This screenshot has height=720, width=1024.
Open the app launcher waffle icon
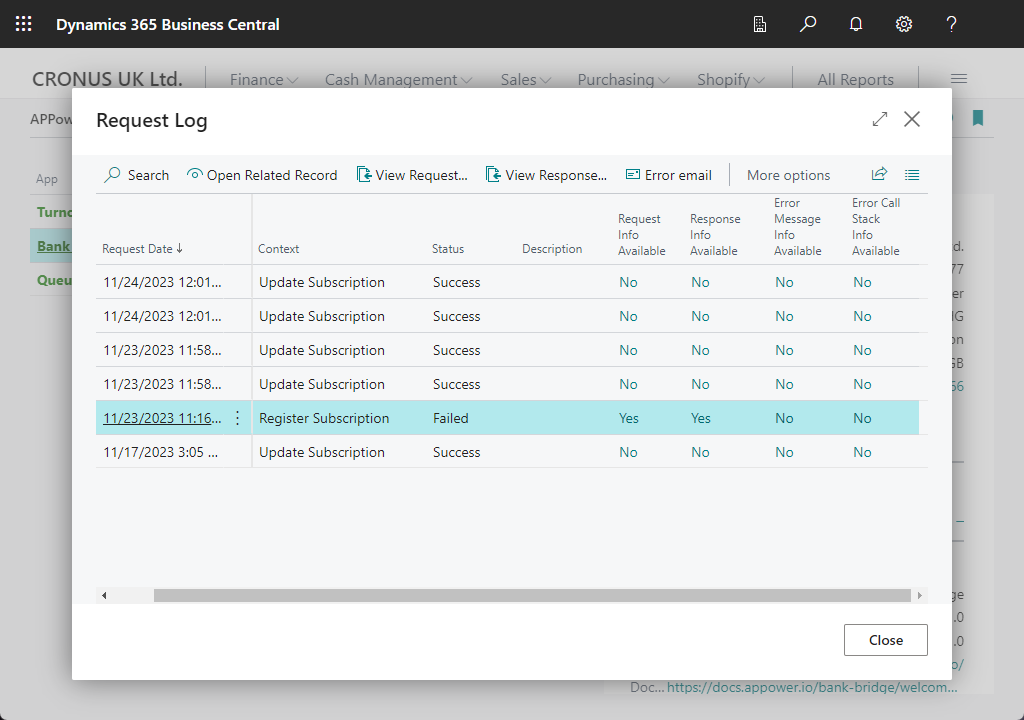(24, 24)
